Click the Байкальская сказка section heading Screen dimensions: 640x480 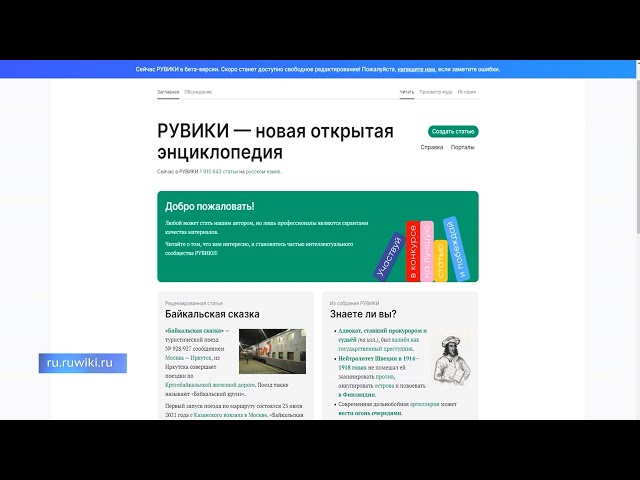212,314
